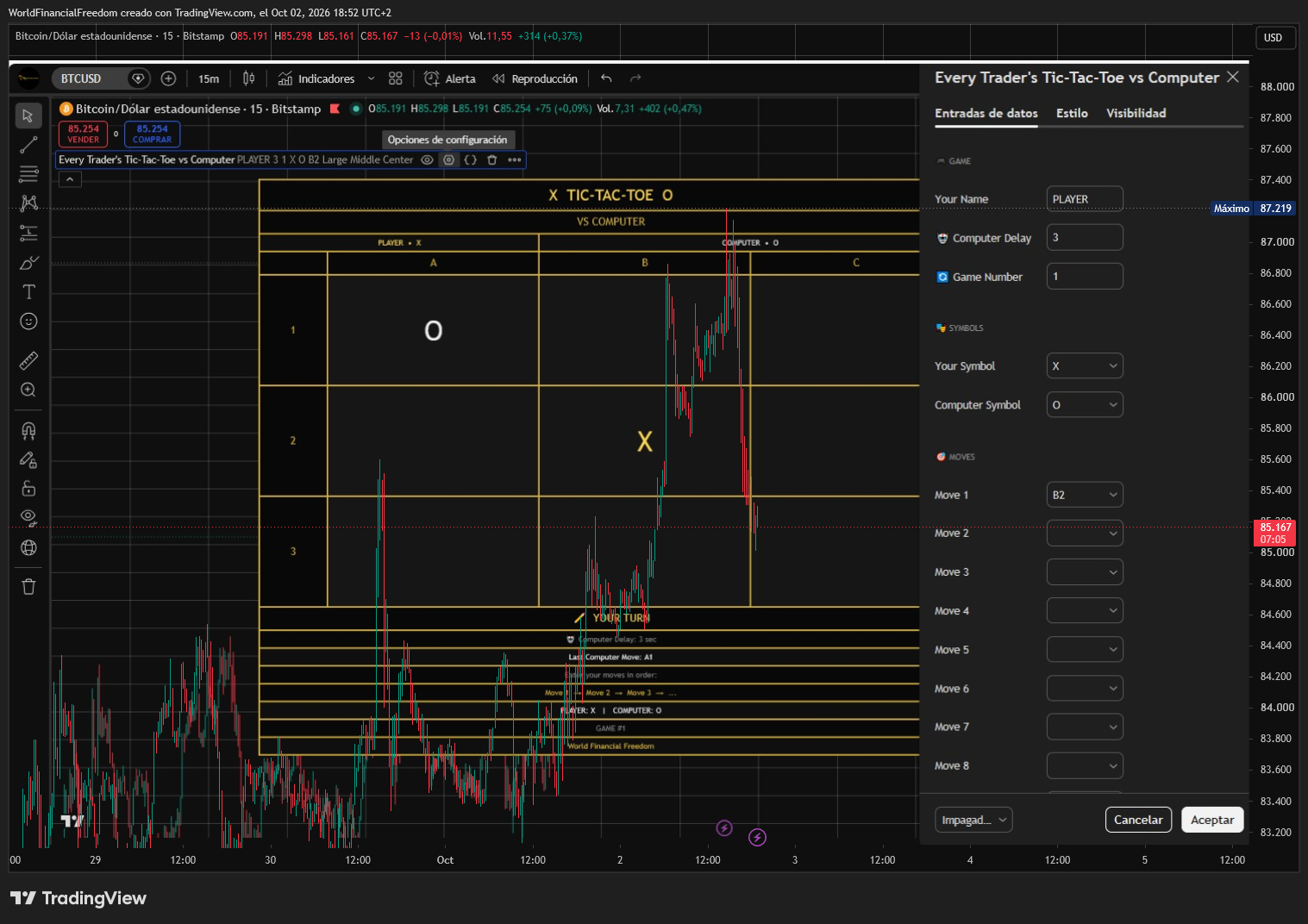This screenshot has width=1308, height=924.
Task: Click the Alerta button
Action: [x=450, y=78]
